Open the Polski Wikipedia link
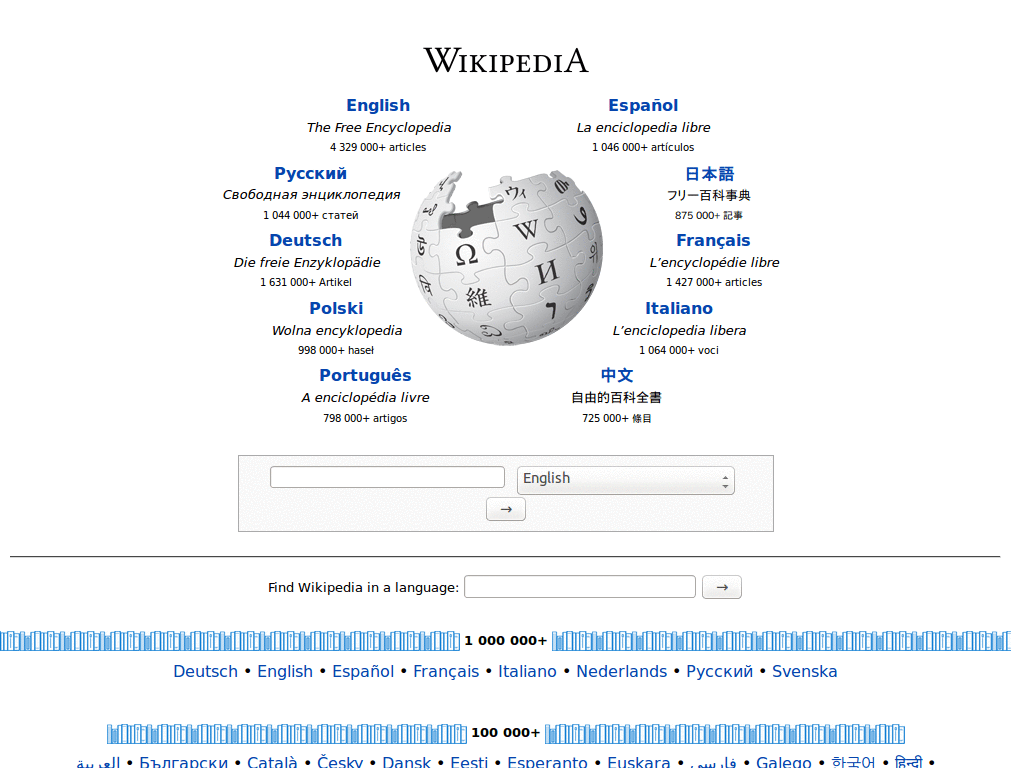1024x768 pixels. tap(336, 308)
